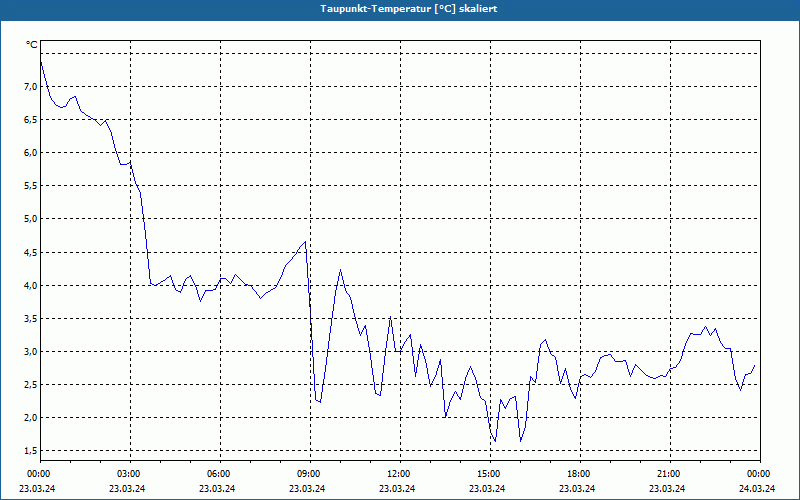This screenshot has height=500, width=800.
Task: Click the 1,5 y-axis label
Action: [x=30, y=451]
